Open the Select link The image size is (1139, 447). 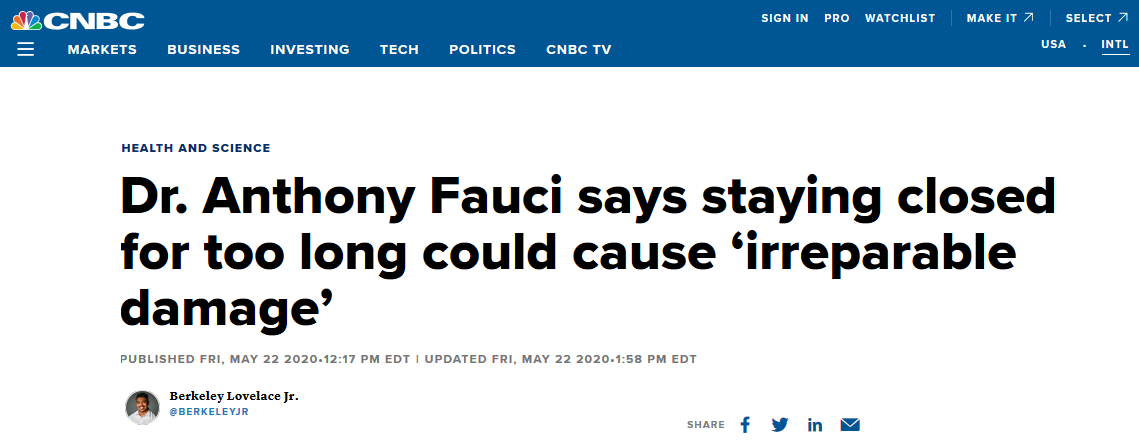1096,18
